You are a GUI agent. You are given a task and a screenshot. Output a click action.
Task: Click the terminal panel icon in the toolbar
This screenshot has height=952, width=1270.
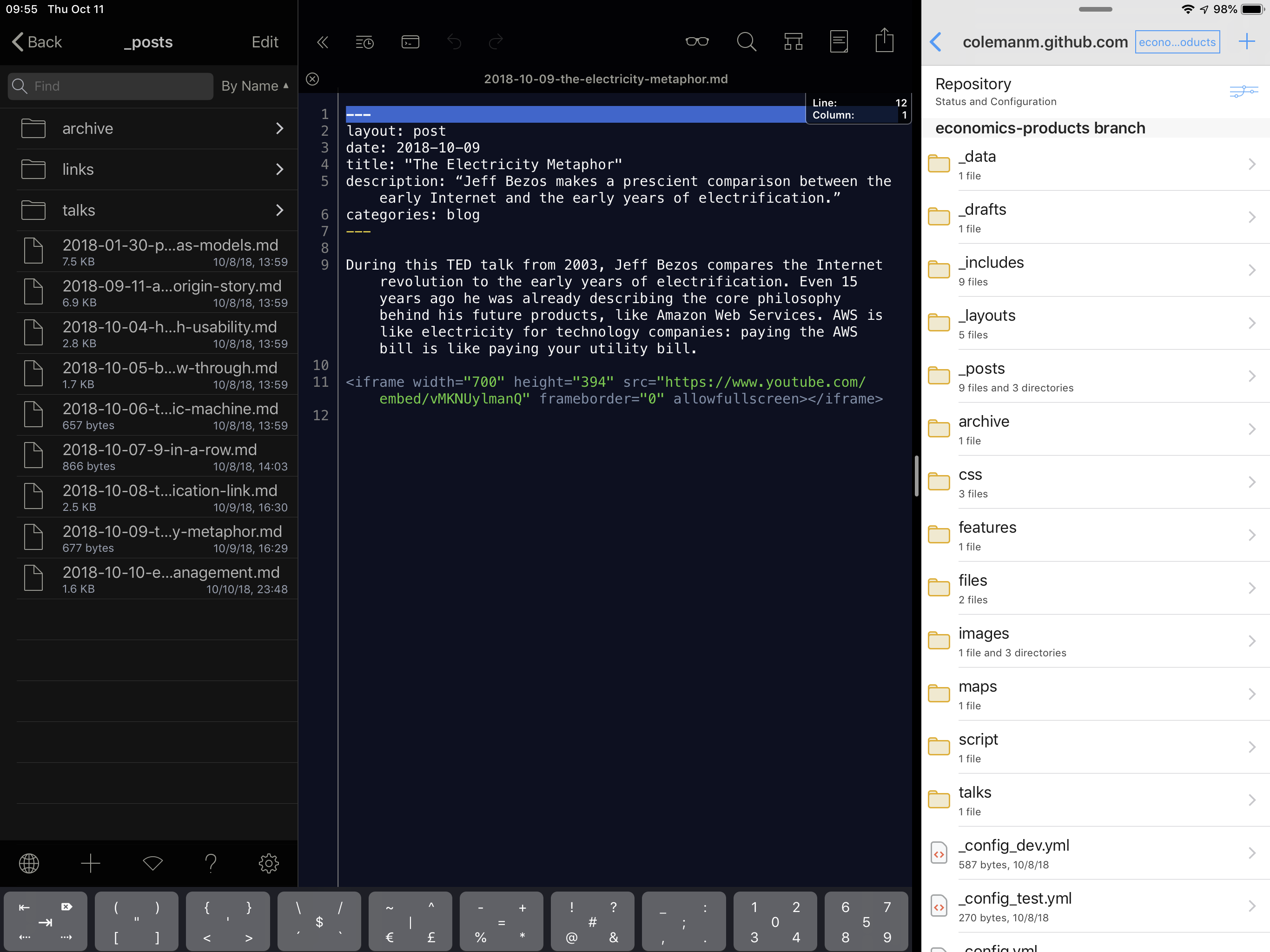coord(410,42)
